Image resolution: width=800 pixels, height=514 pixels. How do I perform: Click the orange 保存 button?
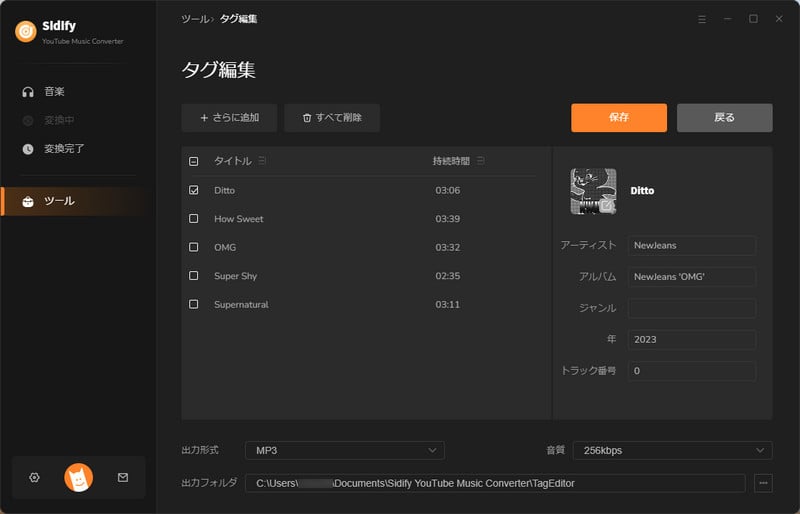click(x=619, y=118)
